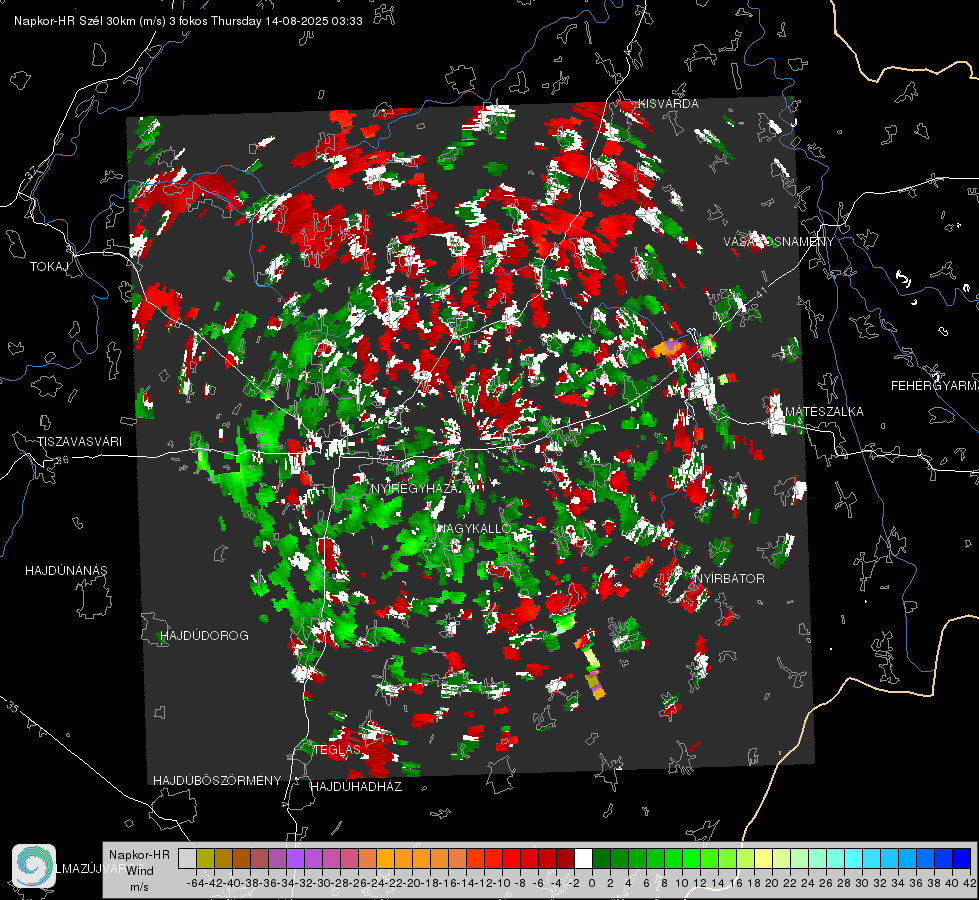Click the TOKAJ town label
Image resolution: width=979 pixels, height=900 pixels.
click(49, 267)
